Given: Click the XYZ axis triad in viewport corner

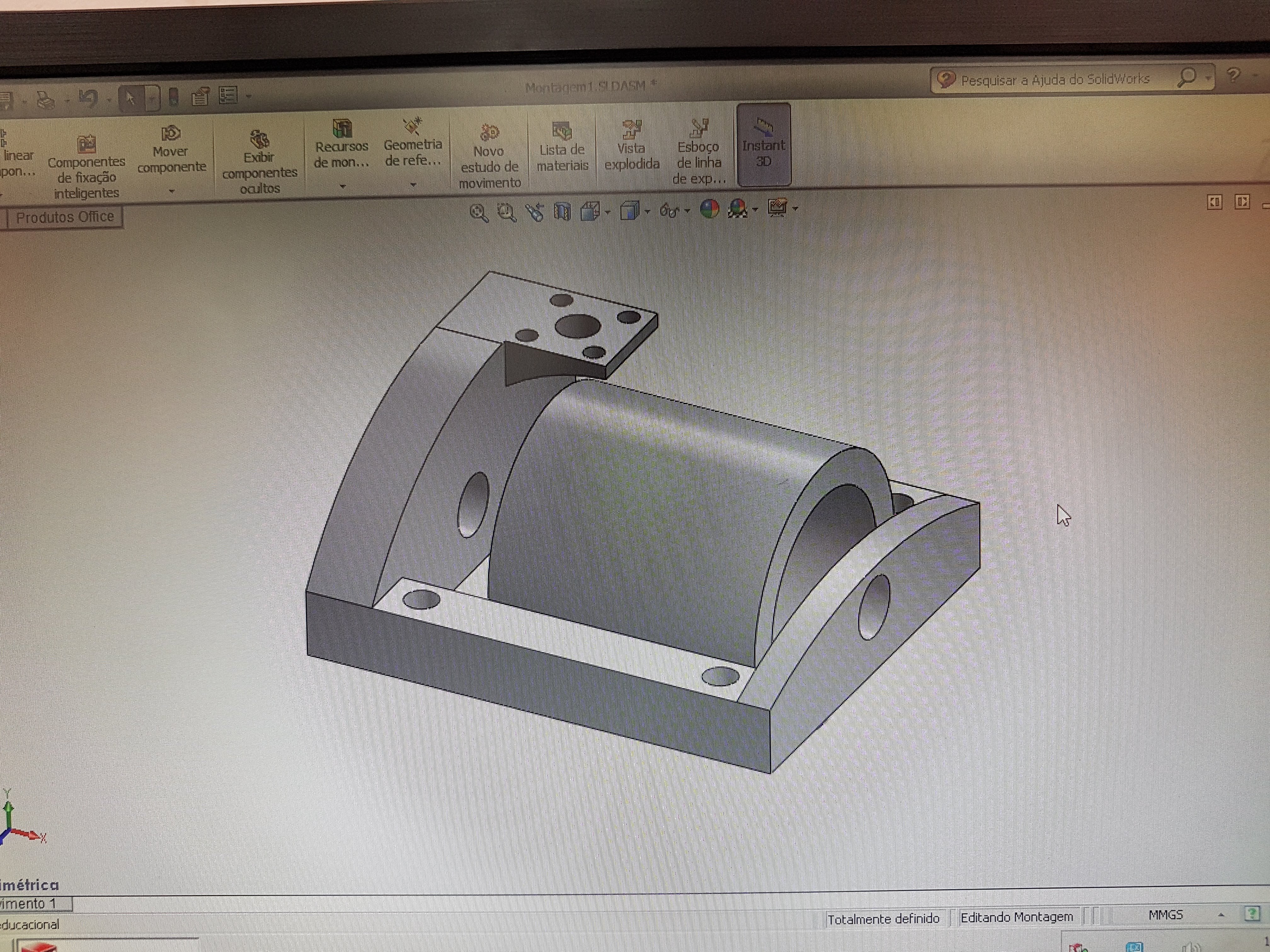Looking at the screenshot, I should (22, 818).
